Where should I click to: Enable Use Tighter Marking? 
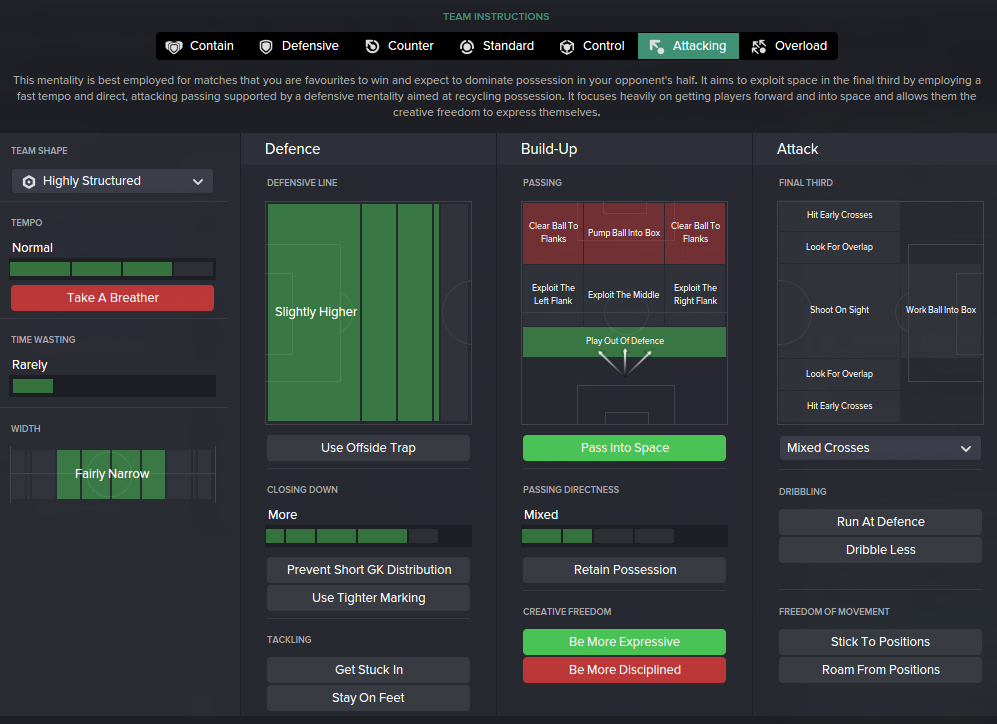pyautogui.click(x=368, y=598)
